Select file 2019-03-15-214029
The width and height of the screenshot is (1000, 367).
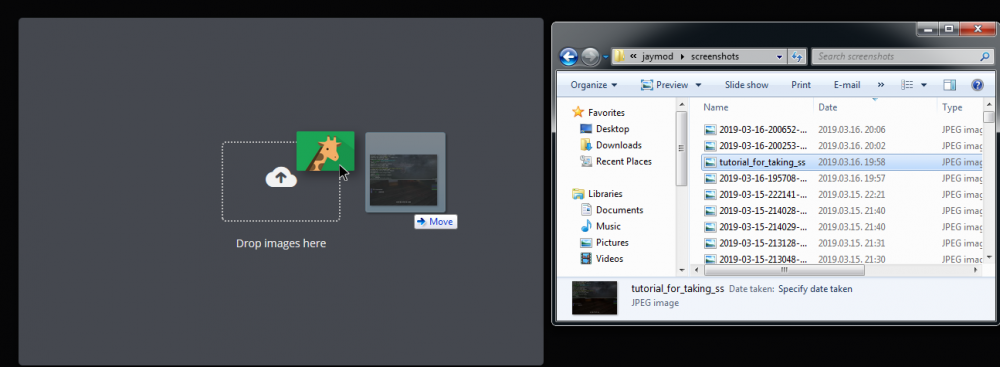[x=763, y=227]
